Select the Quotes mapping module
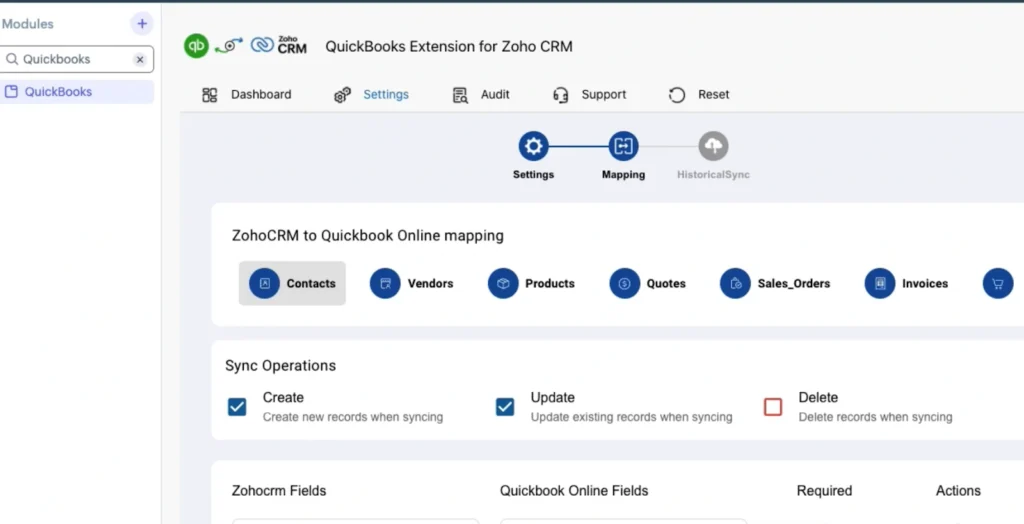 click(x=648, y=284)
